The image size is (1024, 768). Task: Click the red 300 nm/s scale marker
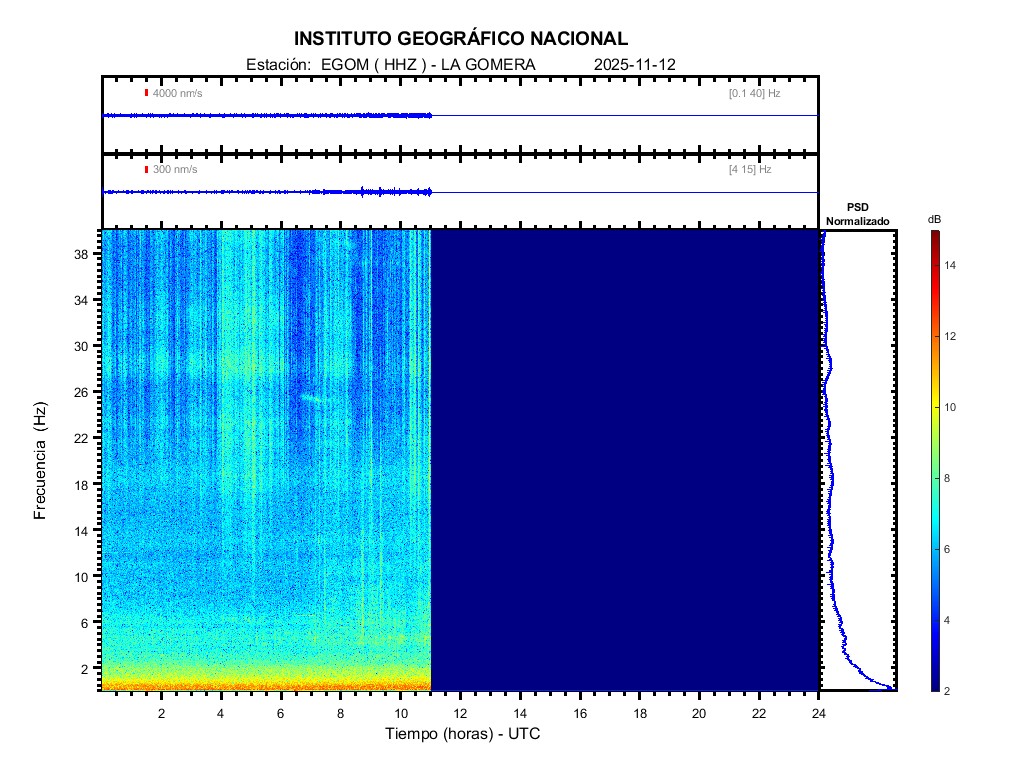147,170
